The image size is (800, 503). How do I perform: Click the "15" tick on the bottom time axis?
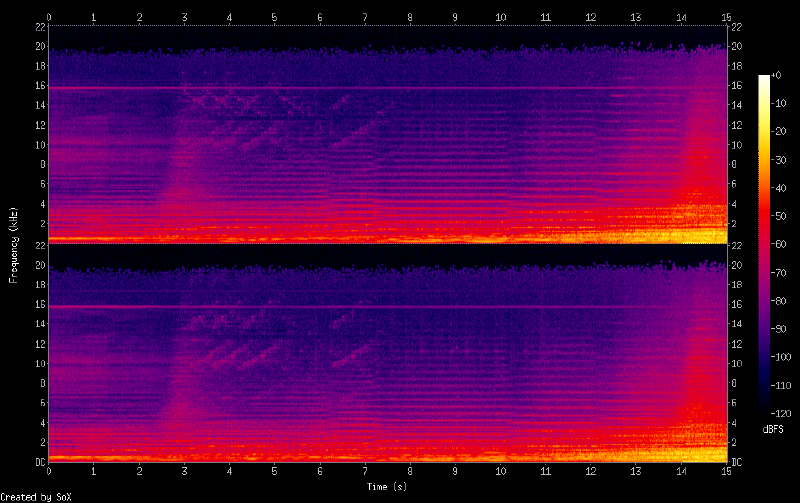coord(726,471)
